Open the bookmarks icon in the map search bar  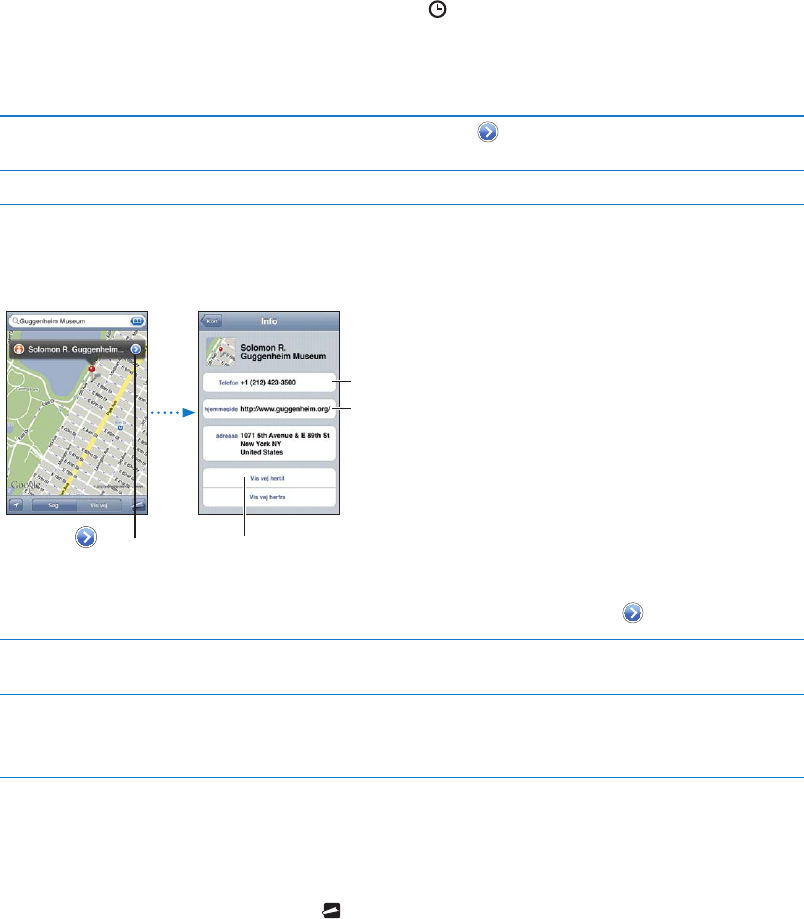pyautogui.click(x=137, y=321)
